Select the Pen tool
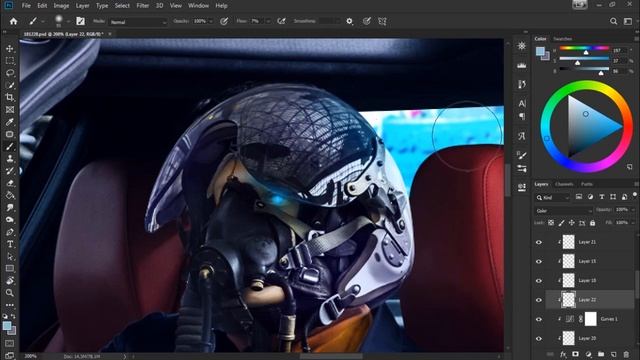This screenshot has height=360, width=640. click(10, 232)
